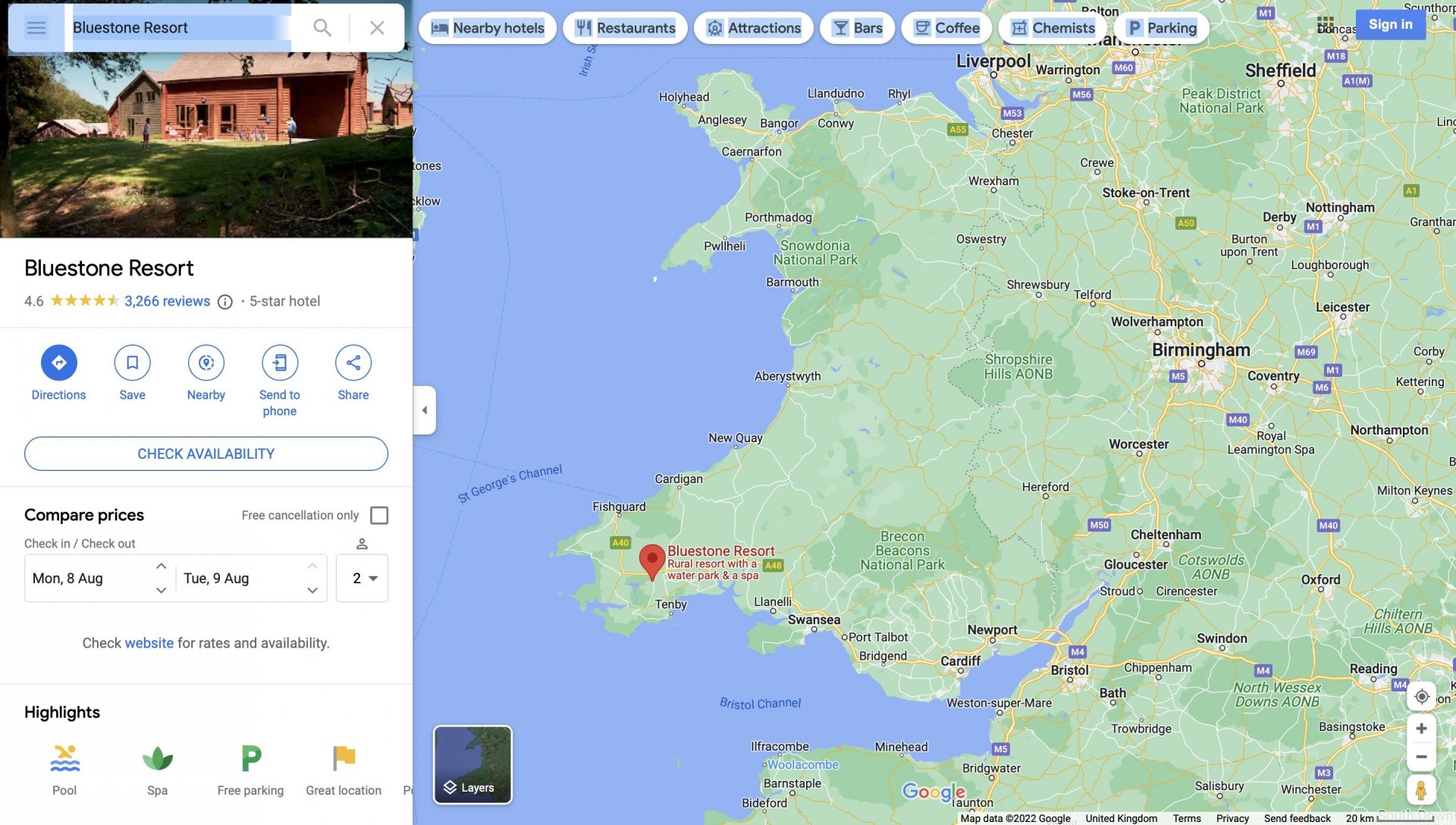Open the hamburger main menu
This screenshot has width=1456, height=825.
[x=36, y=28]
